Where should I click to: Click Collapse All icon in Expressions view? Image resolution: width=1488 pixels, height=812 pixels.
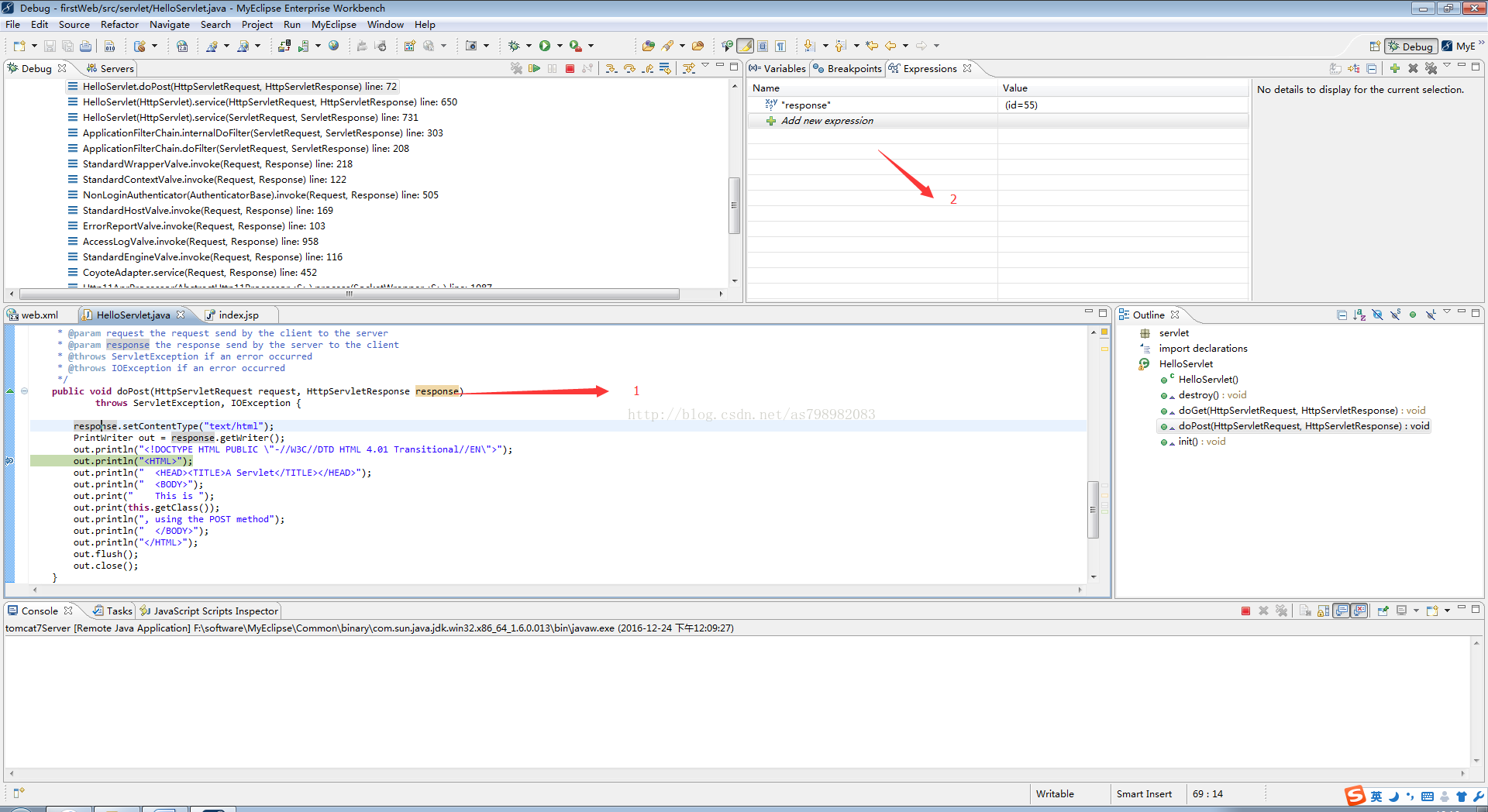(1371, 68)
